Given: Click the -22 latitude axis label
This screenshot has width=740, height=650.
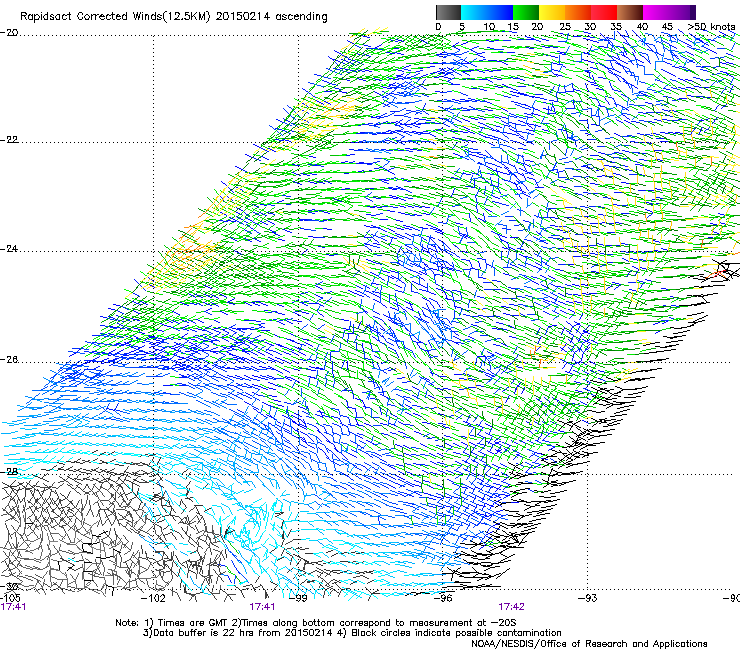Looking at the screenshot, I should coord(9,140).
